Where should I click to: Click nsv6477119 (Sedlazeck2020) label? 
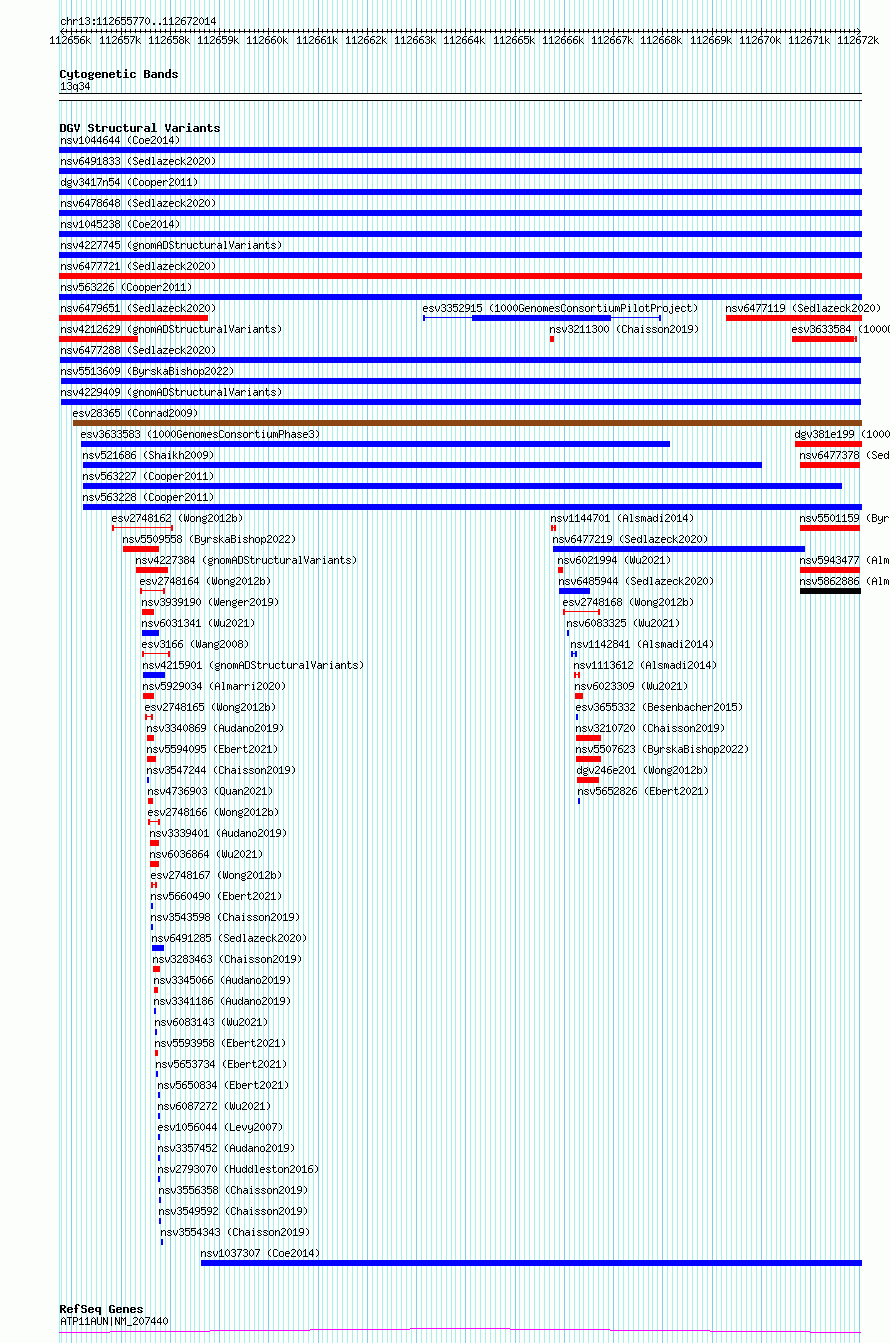(x=803, y=308)
